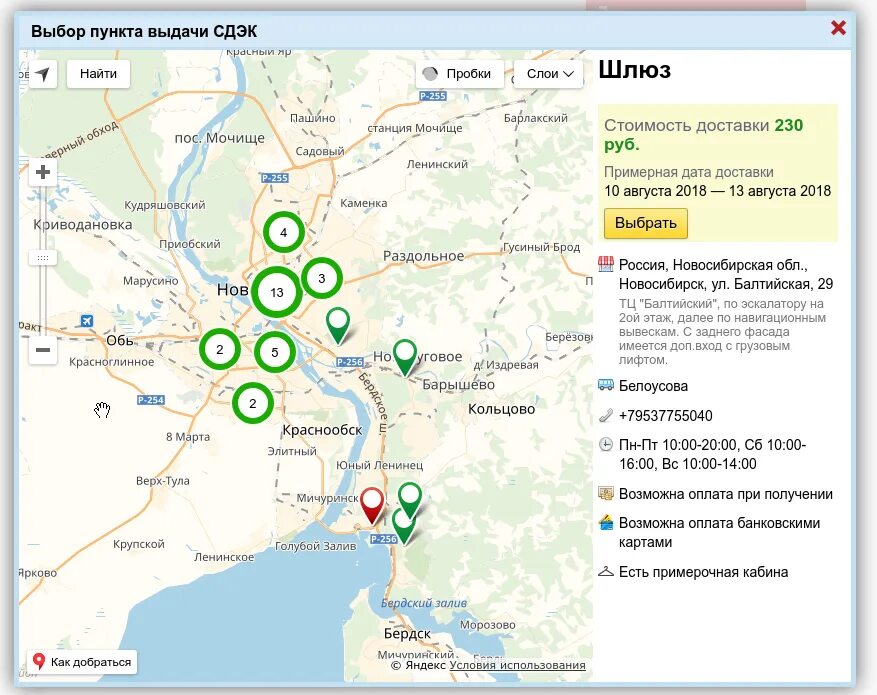This screenshot has height=695, width=877.
Task: Click the airport icon near Обь
Action: click(86, 321)
